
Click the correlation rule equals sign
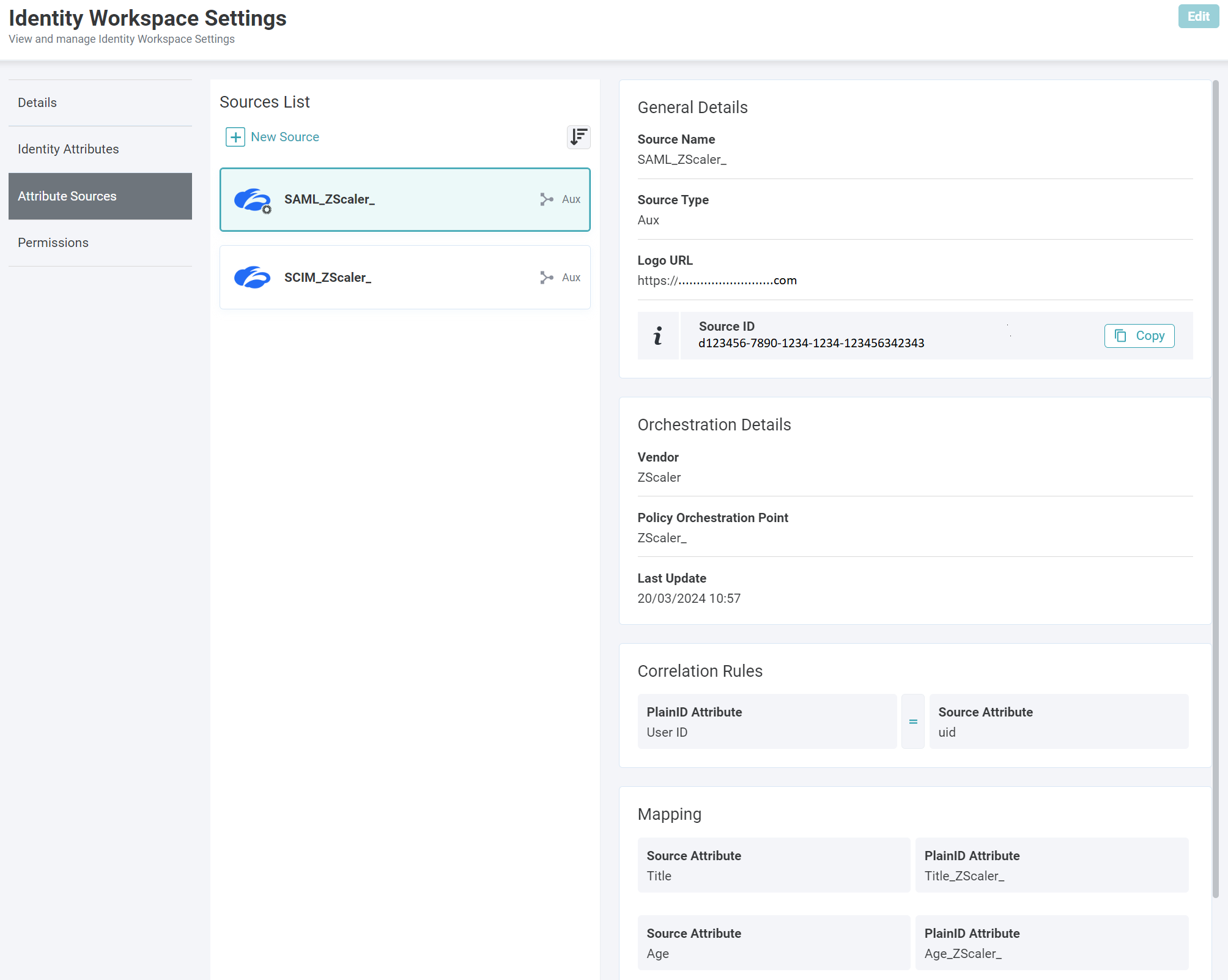(913, 721)
